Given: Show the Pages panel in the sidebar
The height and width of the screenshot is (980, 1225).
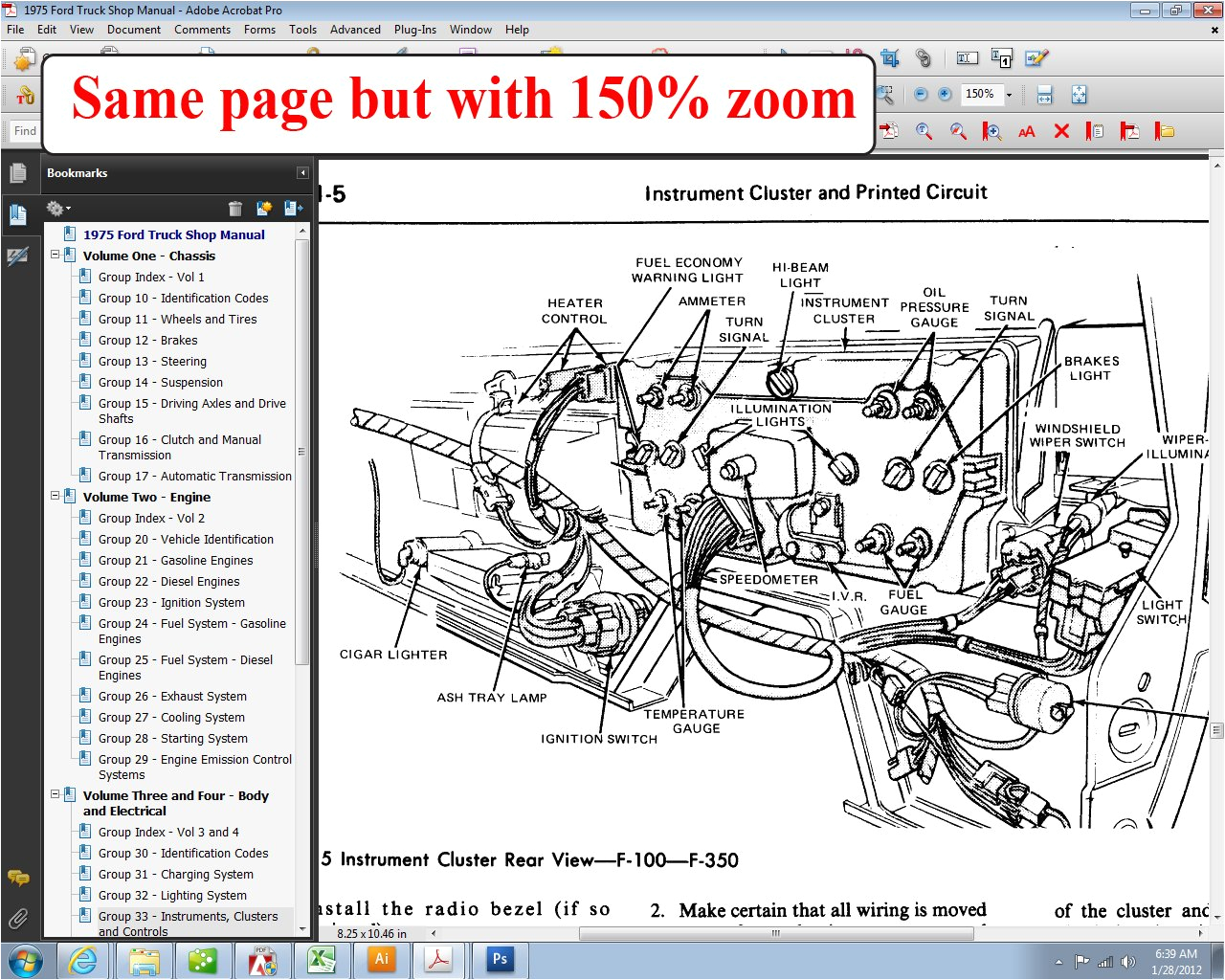Looking at the screenshot, I should (20, 172).
